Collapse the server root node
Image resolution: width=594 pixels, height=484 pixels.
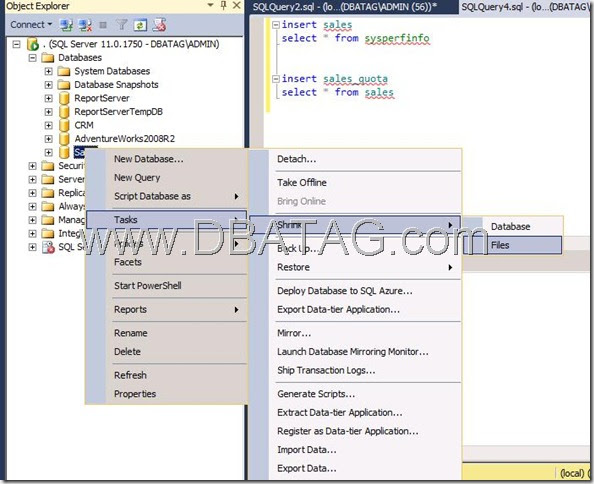click(16, 44)
